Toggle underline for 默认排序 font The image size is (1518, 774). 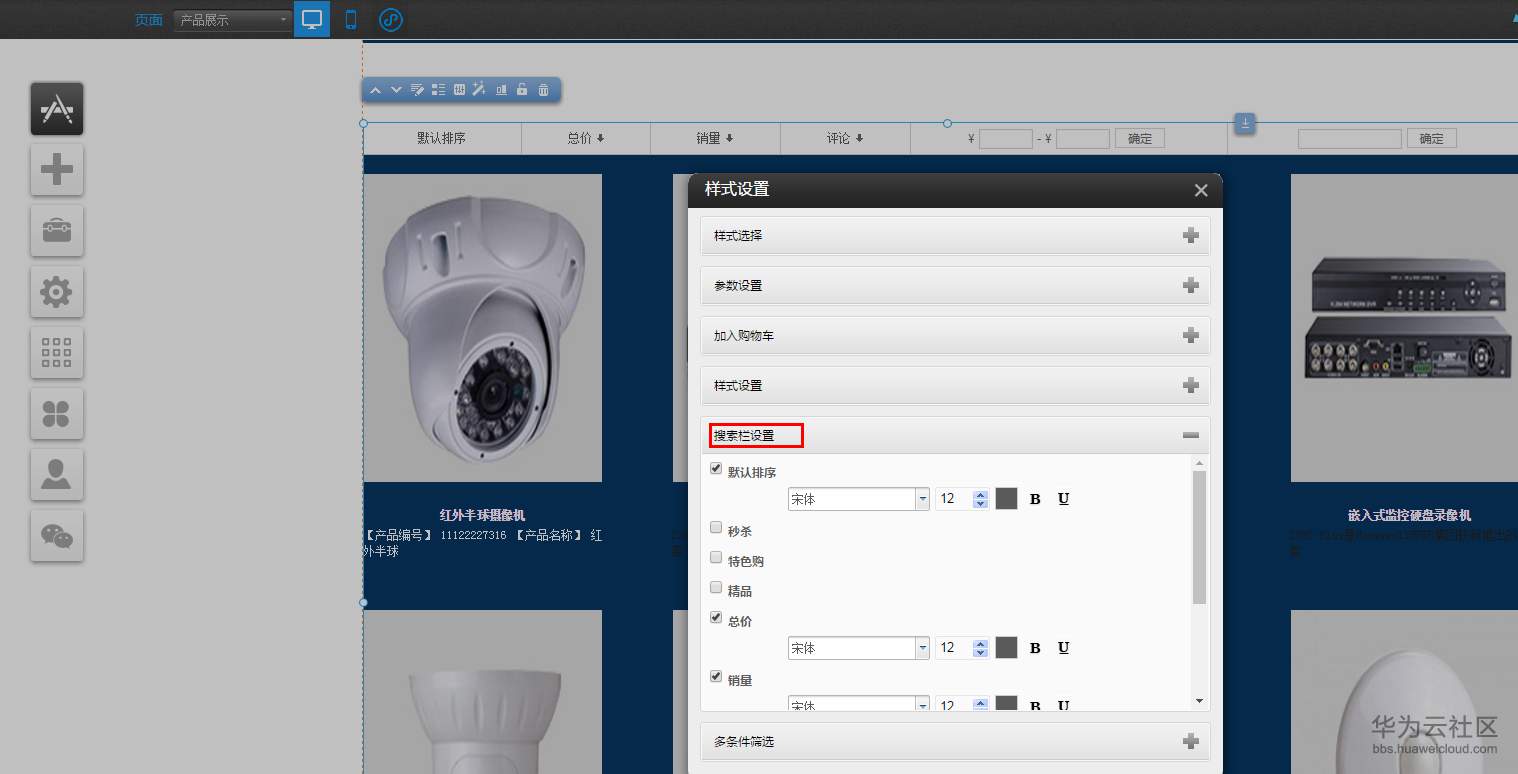(1063, 499)
